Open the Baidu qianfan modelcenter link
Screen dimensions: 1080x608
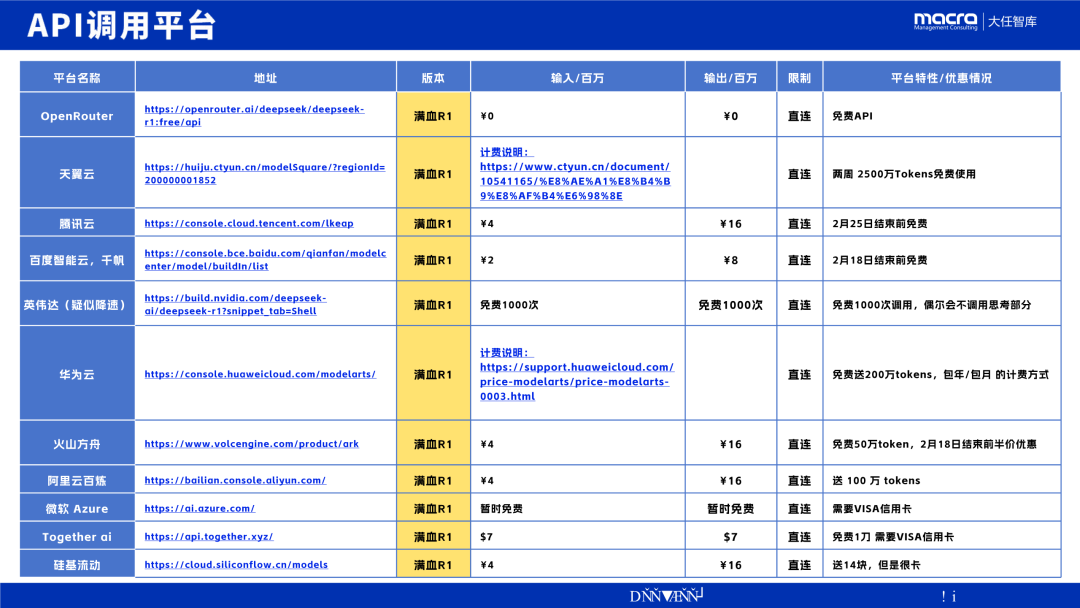pos(265,260)
